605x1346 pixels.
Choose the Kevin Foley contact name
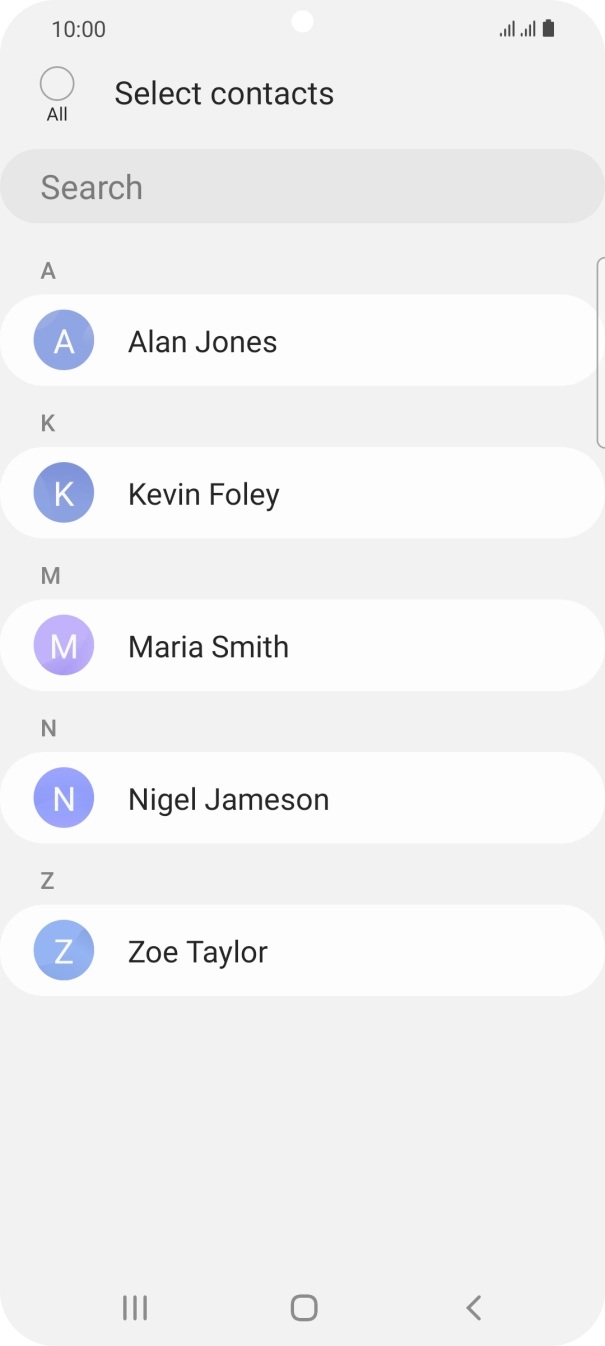[204, 494]
